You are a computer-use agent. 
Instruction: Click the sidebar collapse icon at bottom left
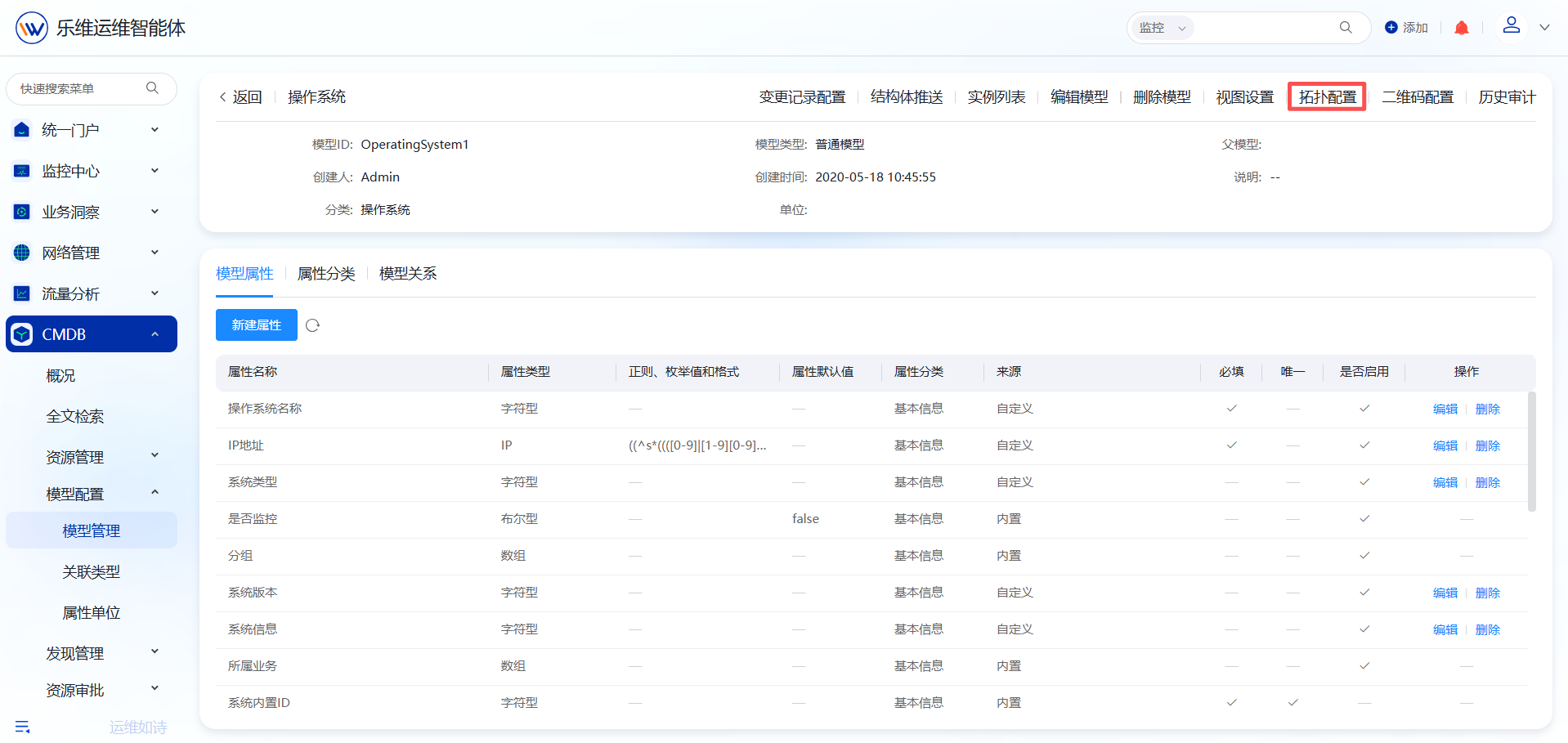(22, 727)
